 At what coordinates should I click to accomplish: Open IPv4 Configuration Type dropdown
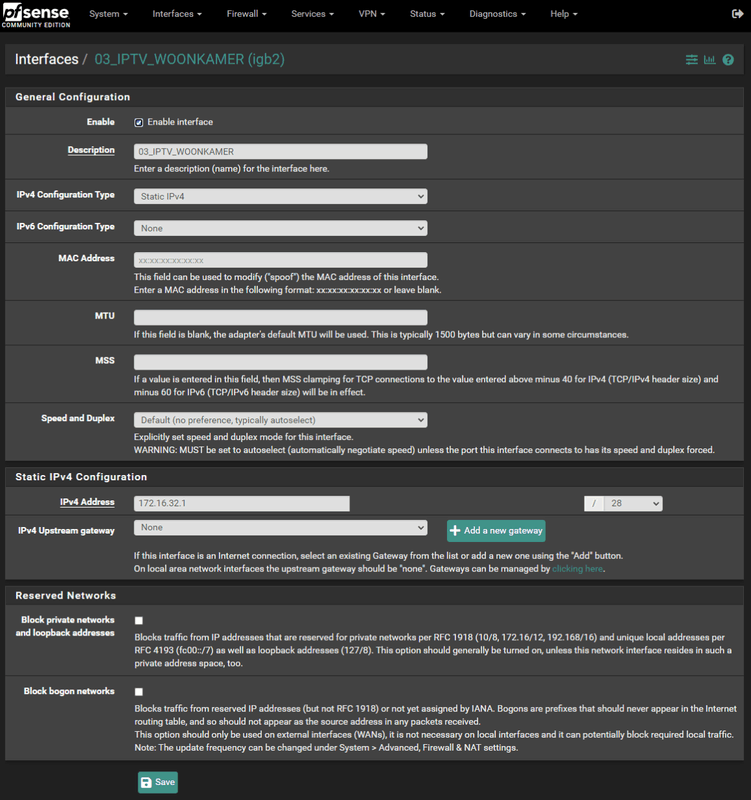point(281,196)
